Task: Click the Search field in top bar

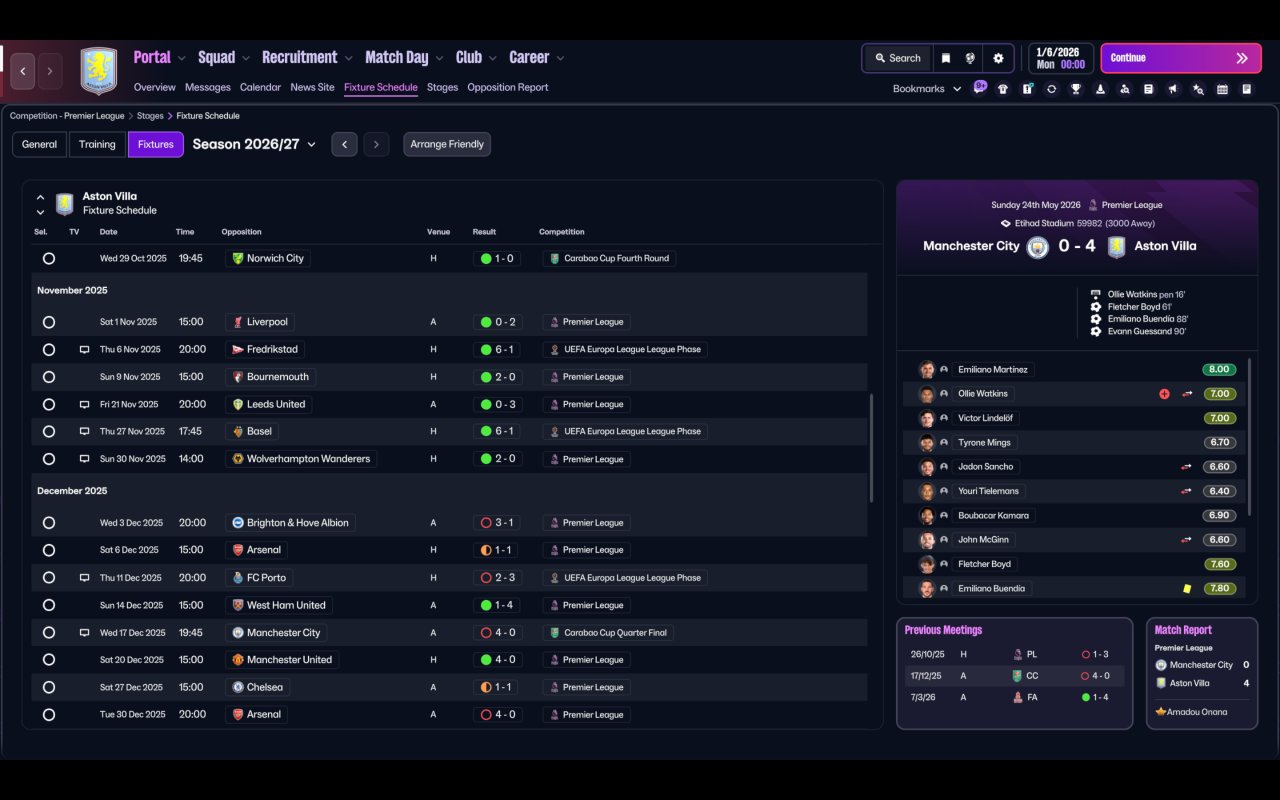Action: click(x=897, y=58)
